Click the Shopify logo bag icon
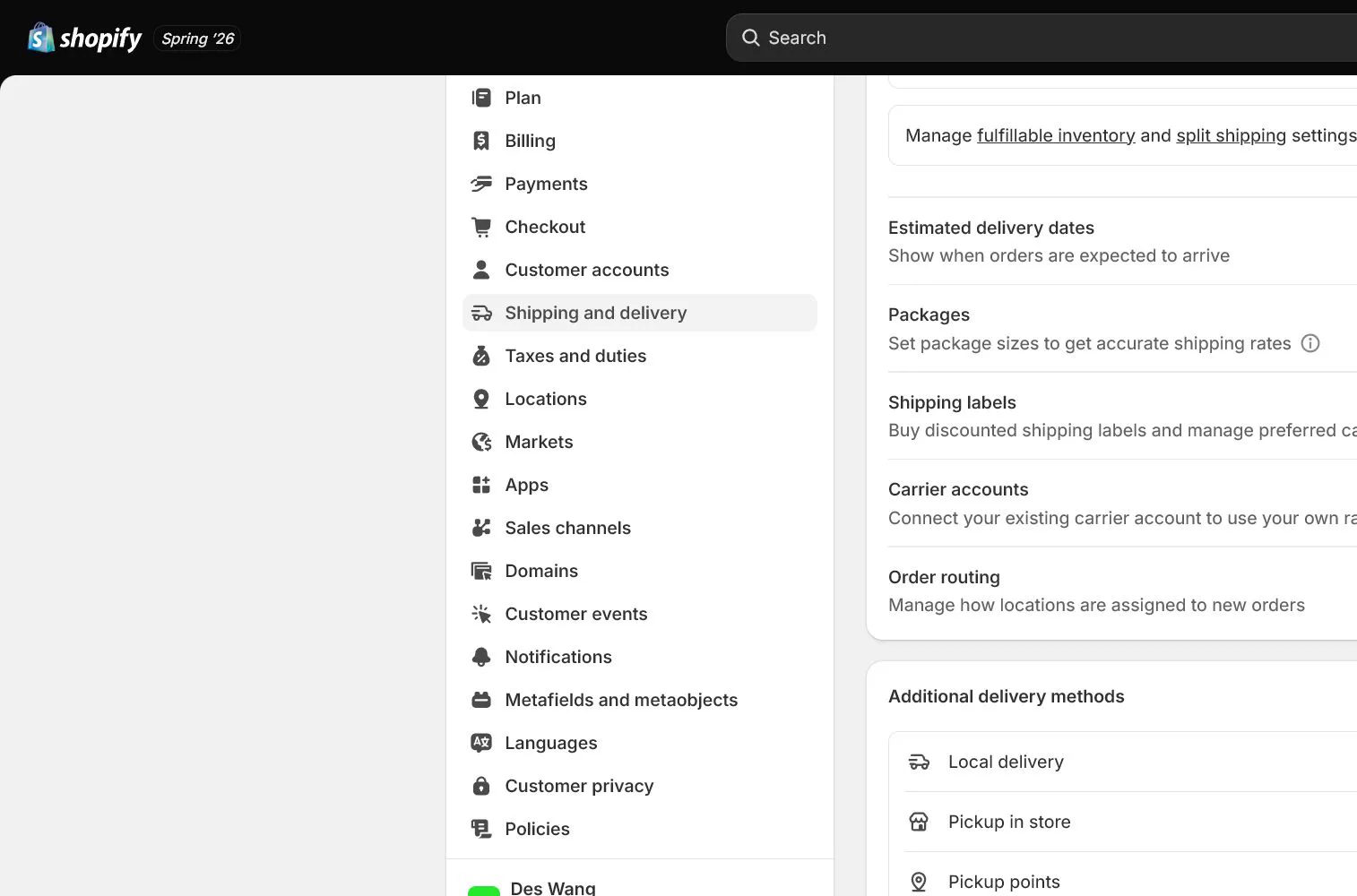 41,38
